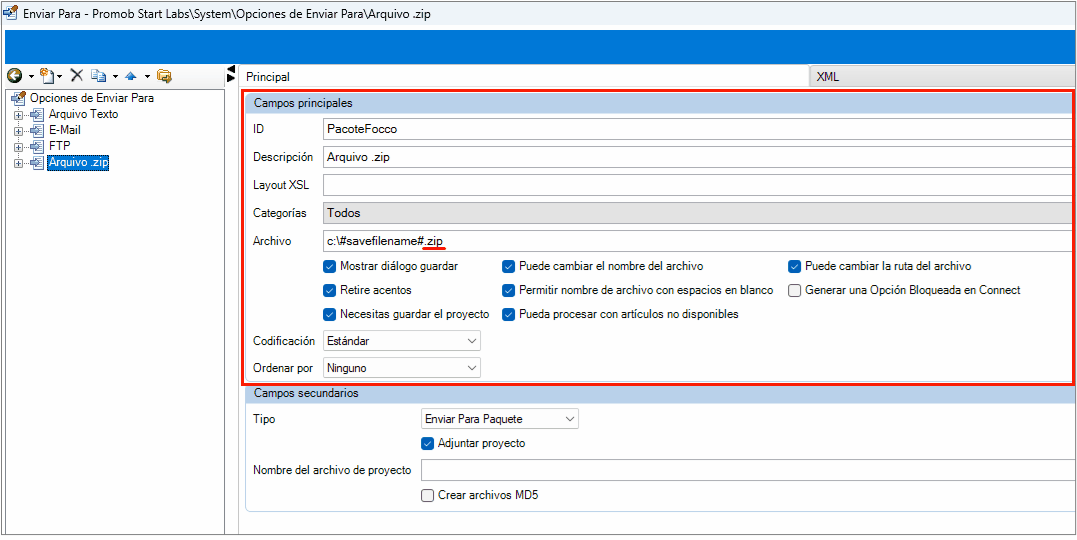Expand the E-Mail tree node

tap(18, 131)
